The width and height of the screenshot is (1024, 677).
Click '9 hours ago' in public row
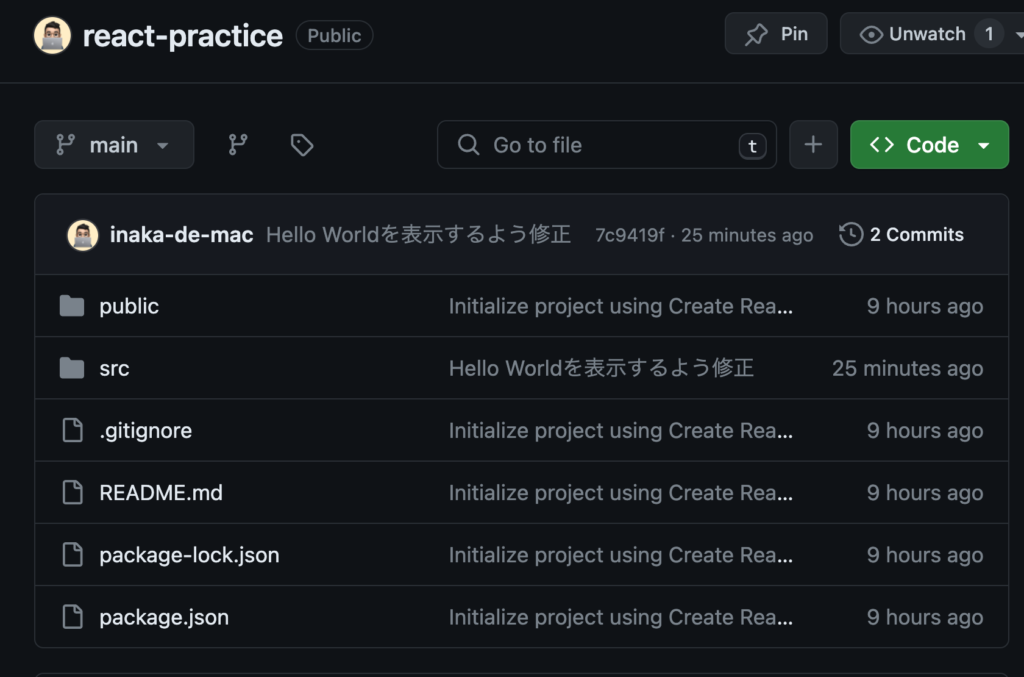pyautogui.click(x=925, y=306)
